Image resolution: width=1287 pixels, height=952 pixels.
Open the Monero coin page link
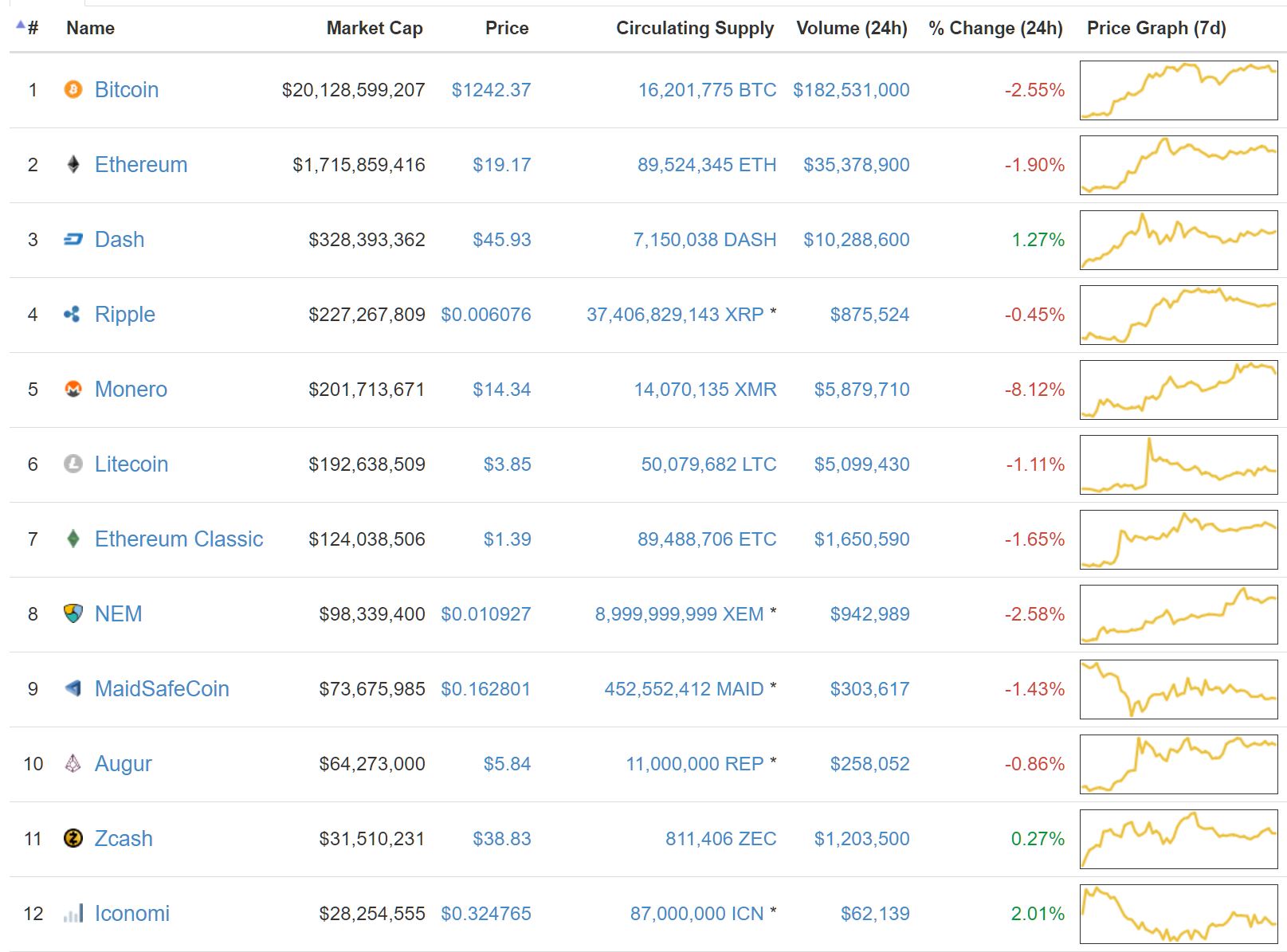tap(131, 389)
